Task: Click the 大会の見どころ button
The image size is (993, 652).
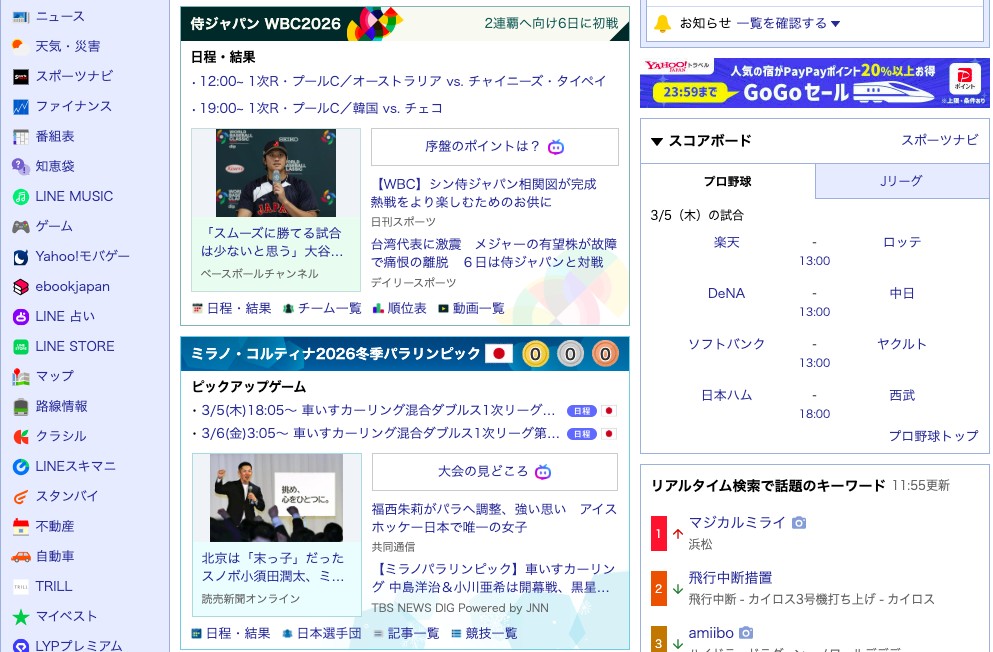Action: point(494,472)
